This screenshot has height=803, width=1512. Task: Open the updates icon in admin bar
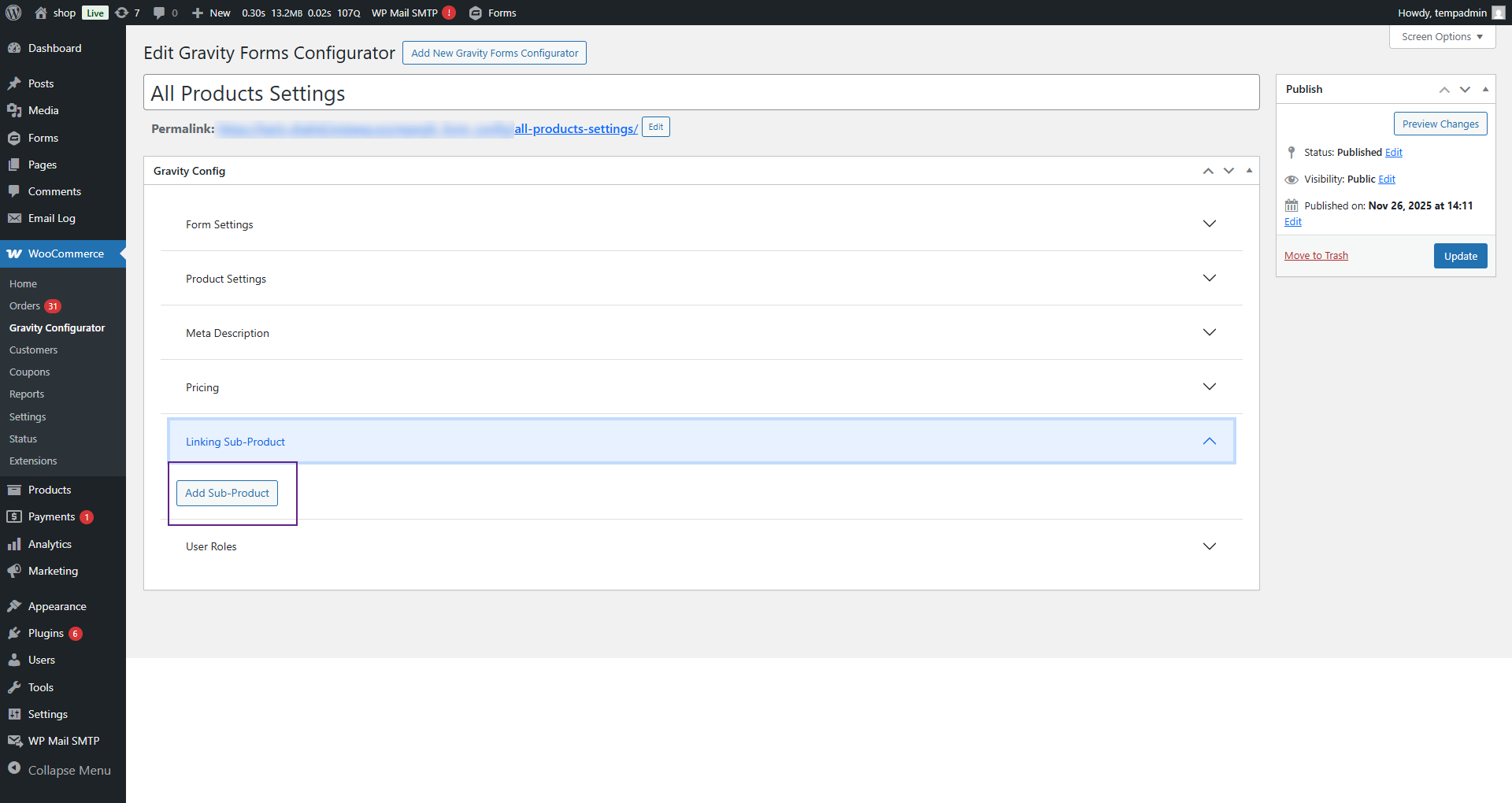122,13
